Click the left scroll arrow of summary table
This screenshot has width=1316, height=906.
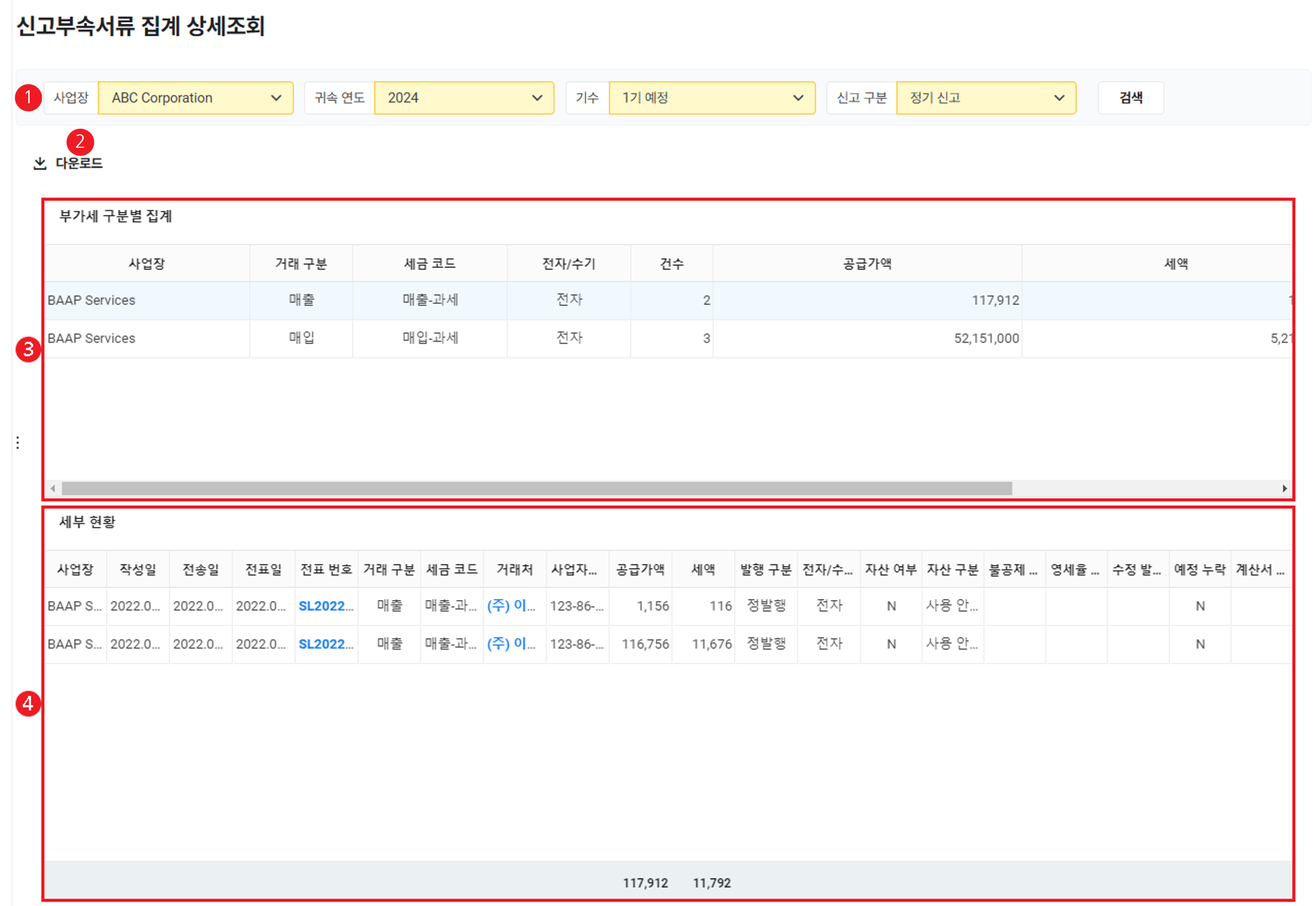pos(53,489)
